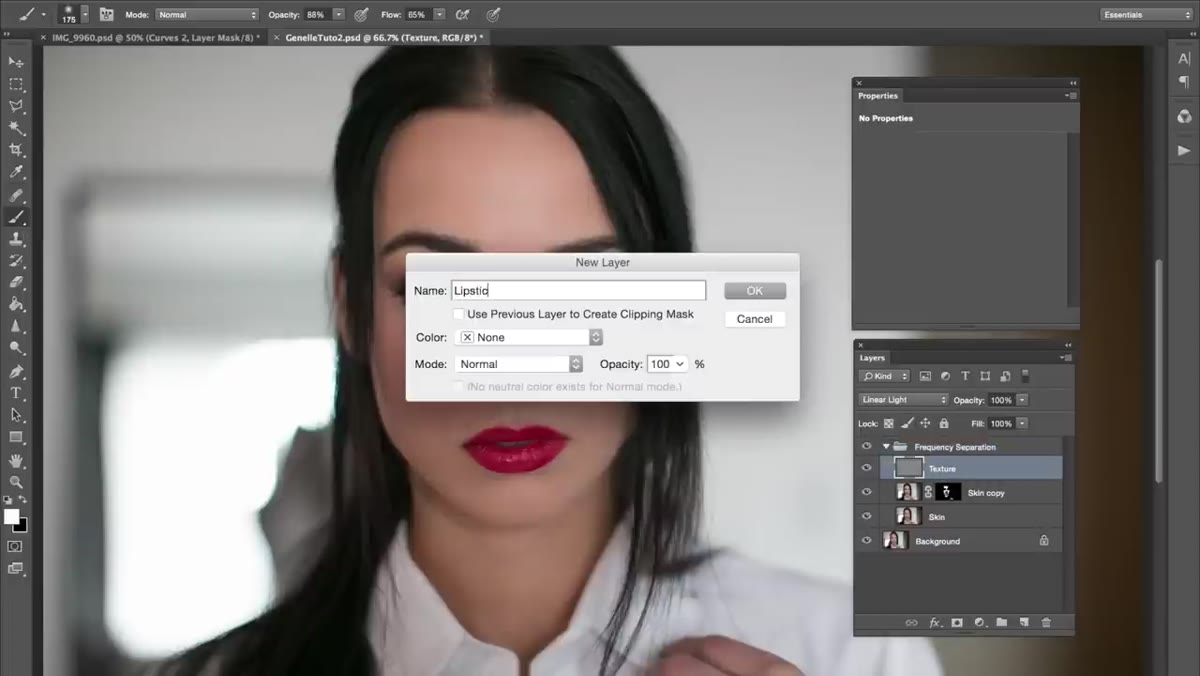
Task: Select the Crop tool
Action: (17, 150)
